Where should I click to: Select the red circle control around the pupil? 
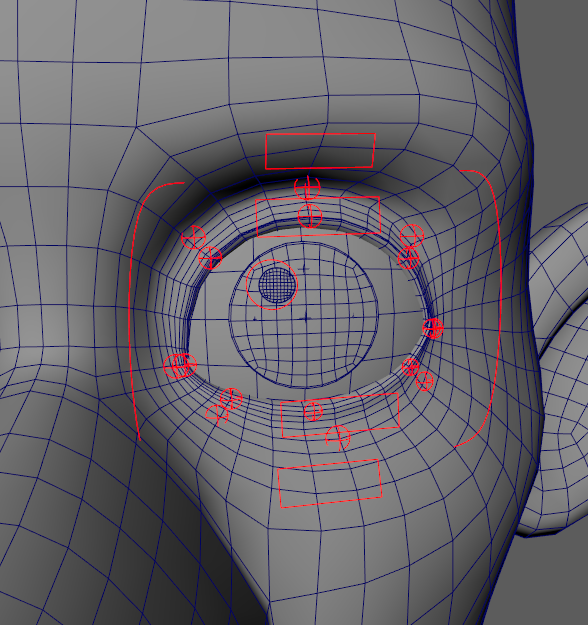(272, 285)
